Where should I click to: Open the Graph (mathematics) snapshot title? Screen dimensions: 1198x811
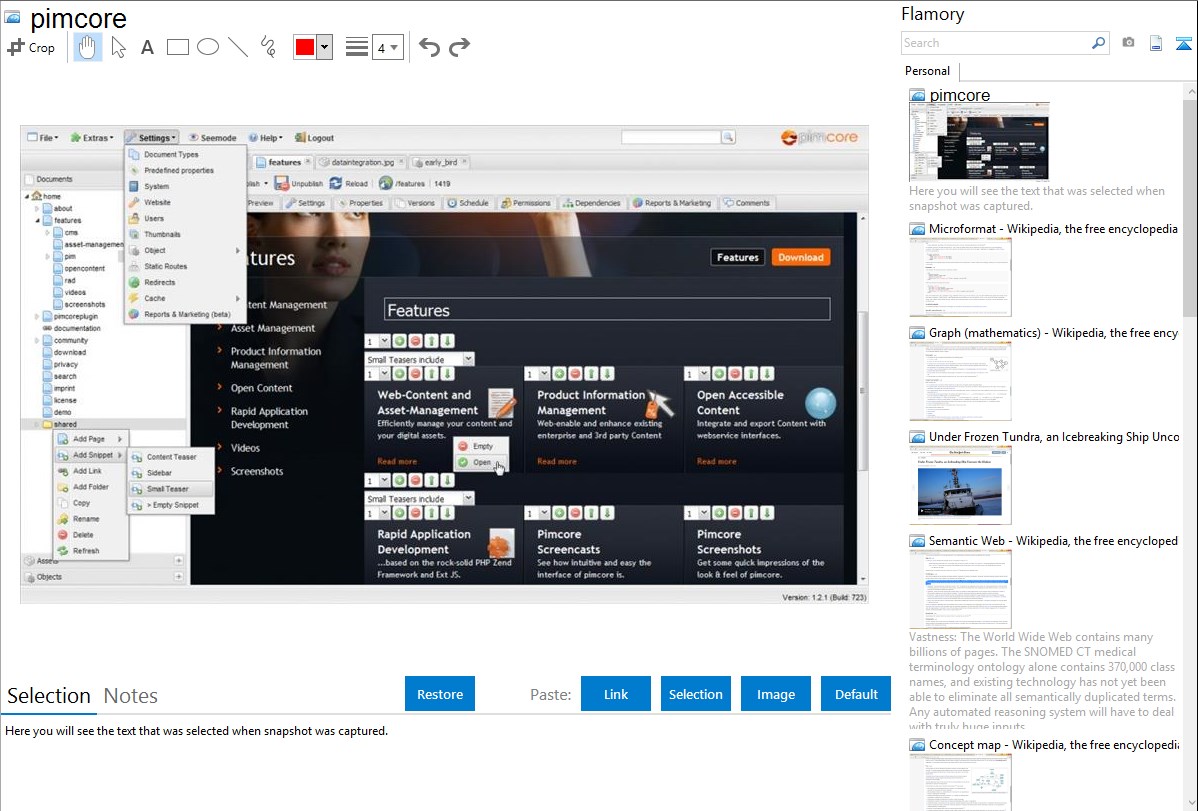pyautogui.click(x=1053, y=333)
